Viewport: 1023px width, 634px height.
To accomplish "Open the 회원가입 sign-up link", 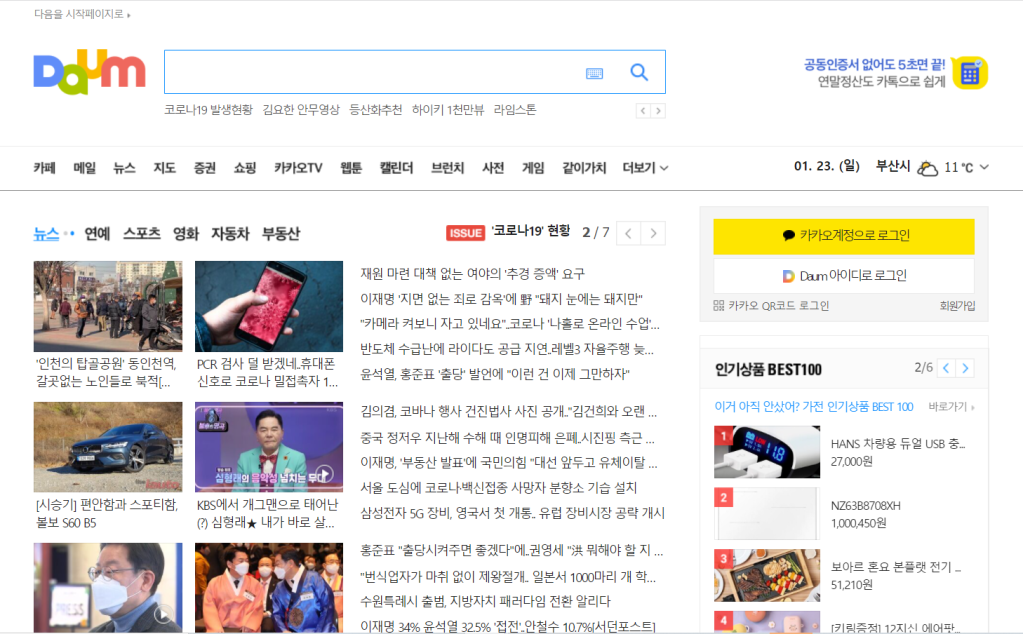I will (957, 306).
